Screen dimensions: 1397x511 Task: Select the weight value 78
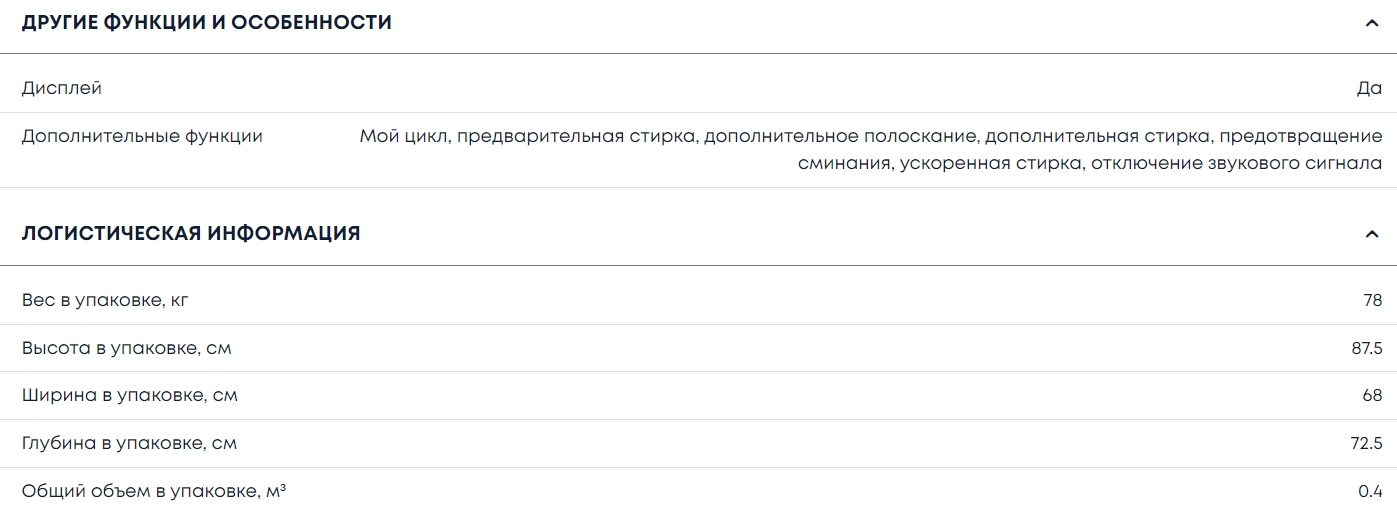coord(1372,300)
